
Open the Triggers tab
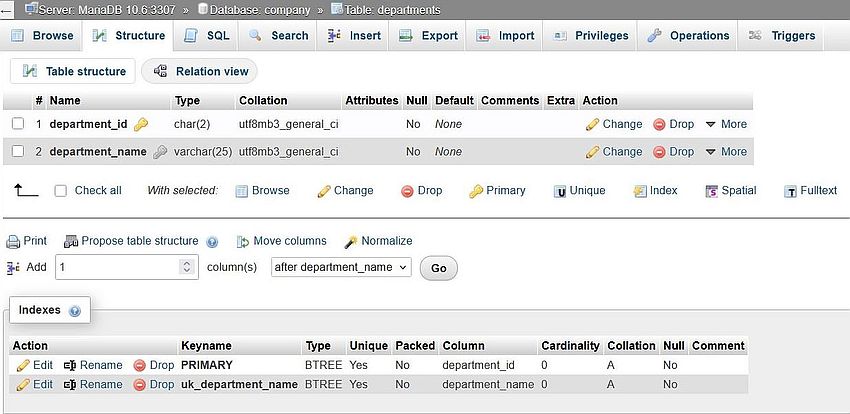[x=782, y=36]
